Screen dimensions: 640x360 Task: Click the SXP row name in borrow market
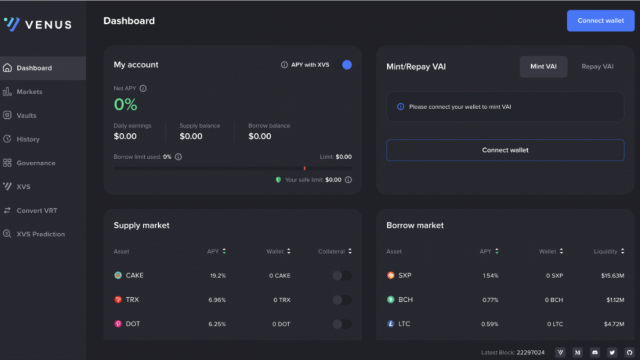(404, 275)
